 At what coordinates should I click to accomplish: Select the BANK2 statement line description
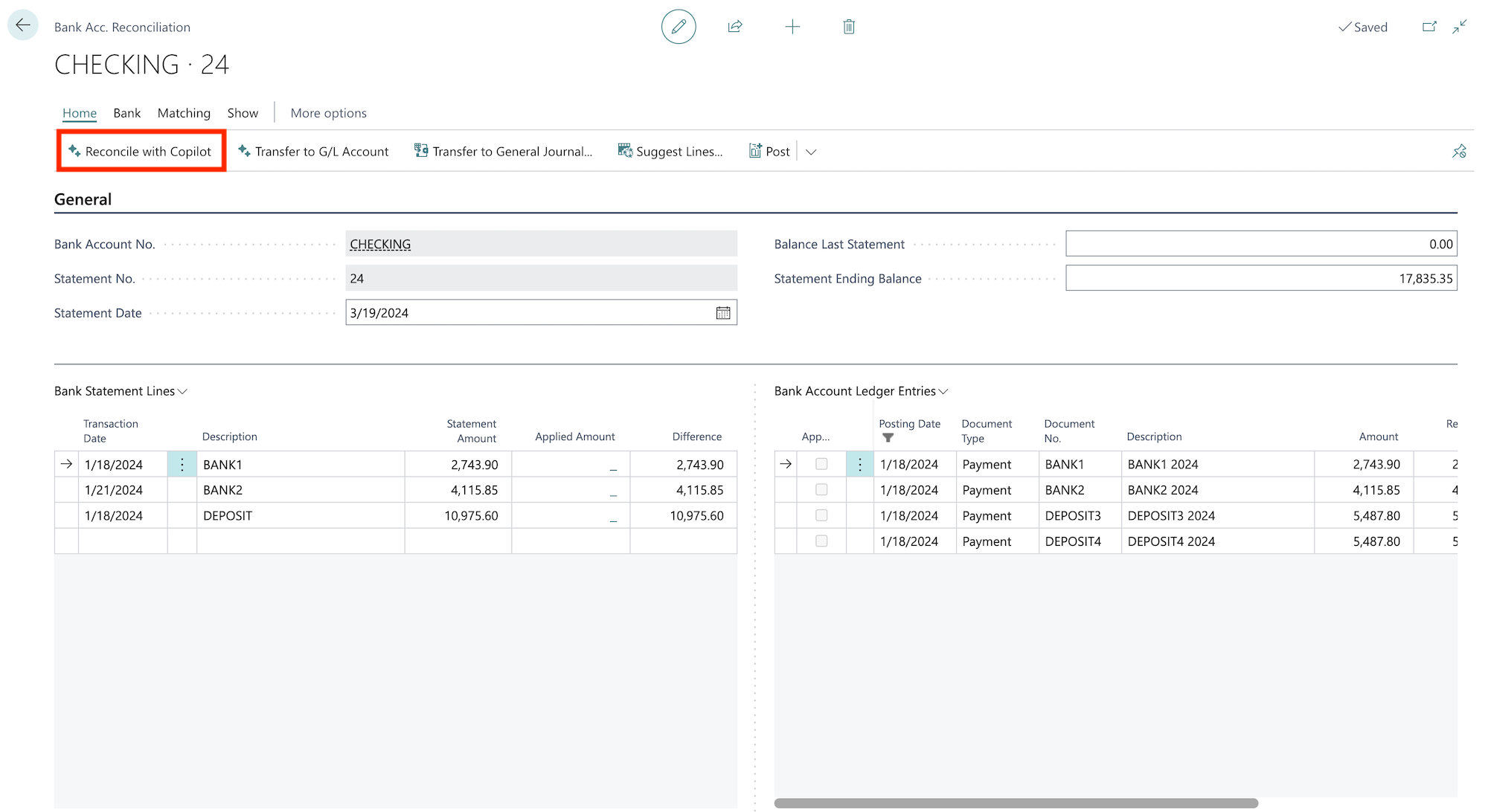point(301,490)
